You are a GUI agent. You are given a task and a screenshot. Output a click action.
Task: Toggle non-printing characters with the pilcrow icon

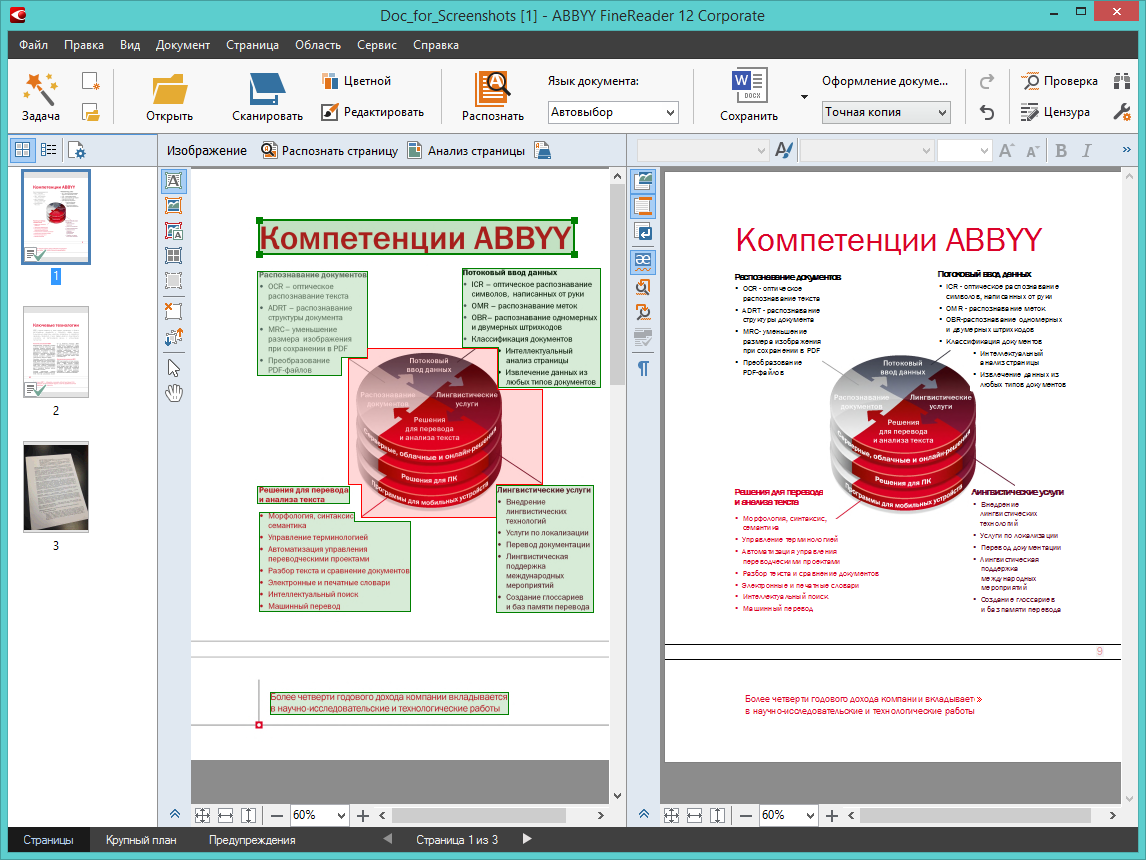point(643,368)
